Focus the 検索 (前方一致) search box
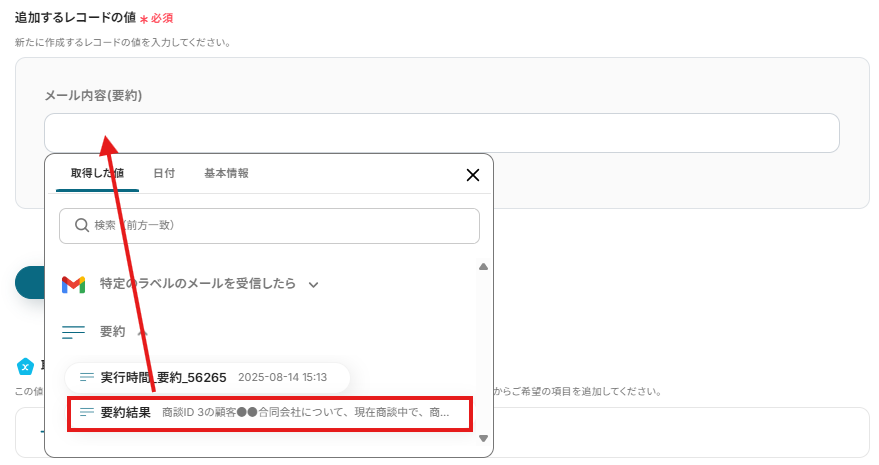879x465 pixels. click(269, 225)
